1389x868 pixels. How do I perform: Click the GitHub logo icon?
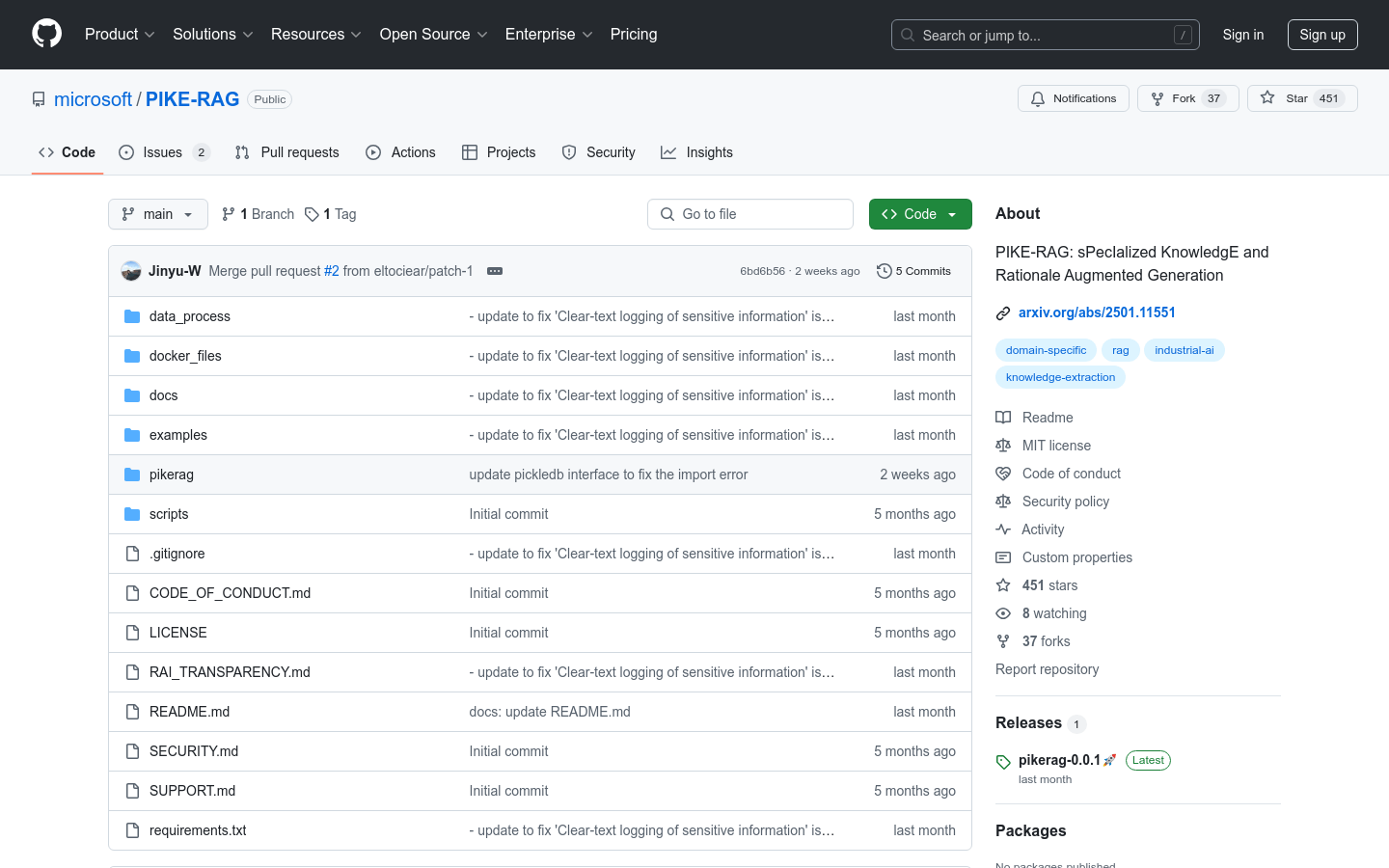coord(46,34)
